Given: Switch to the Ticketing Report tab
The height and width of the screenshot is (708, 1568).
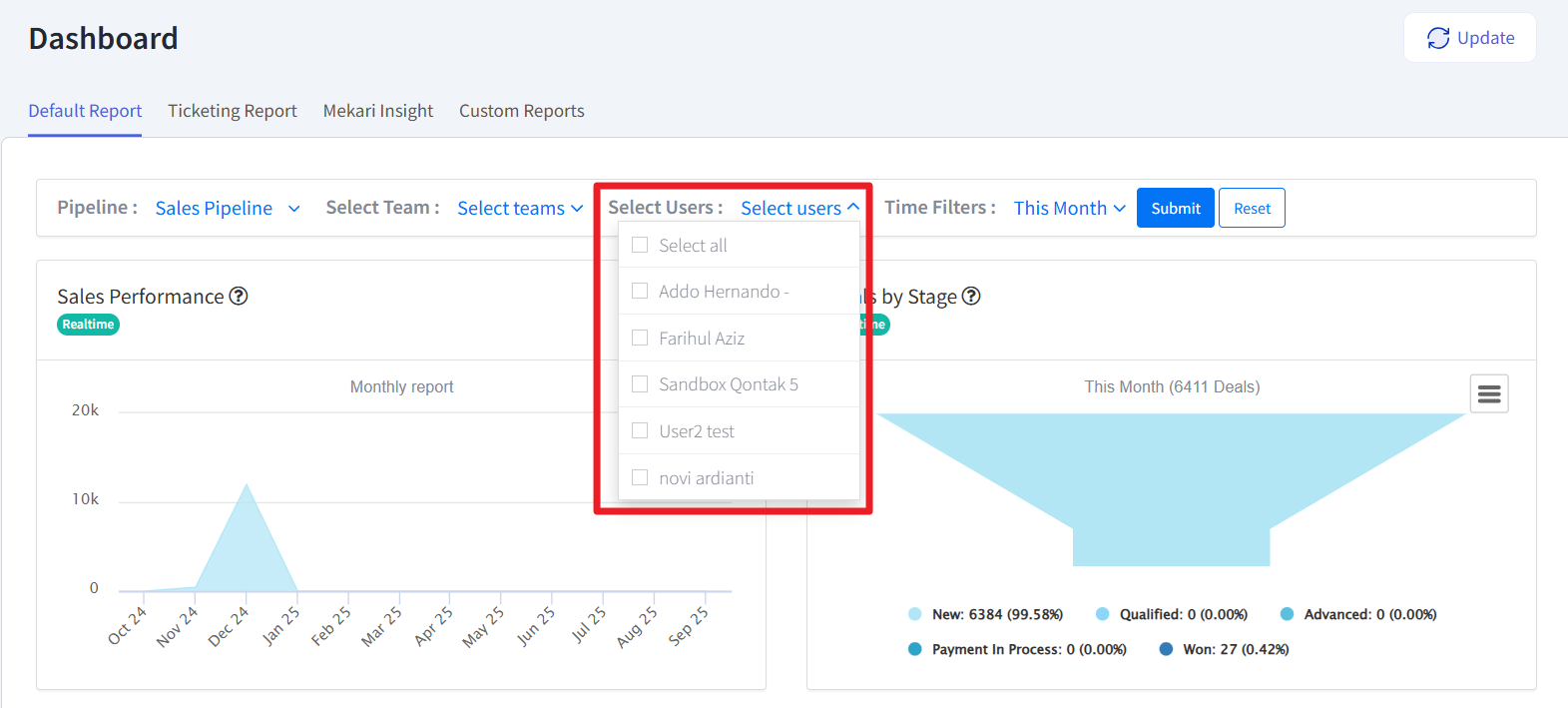Looking at the screenshot, I should click(232, 111).
